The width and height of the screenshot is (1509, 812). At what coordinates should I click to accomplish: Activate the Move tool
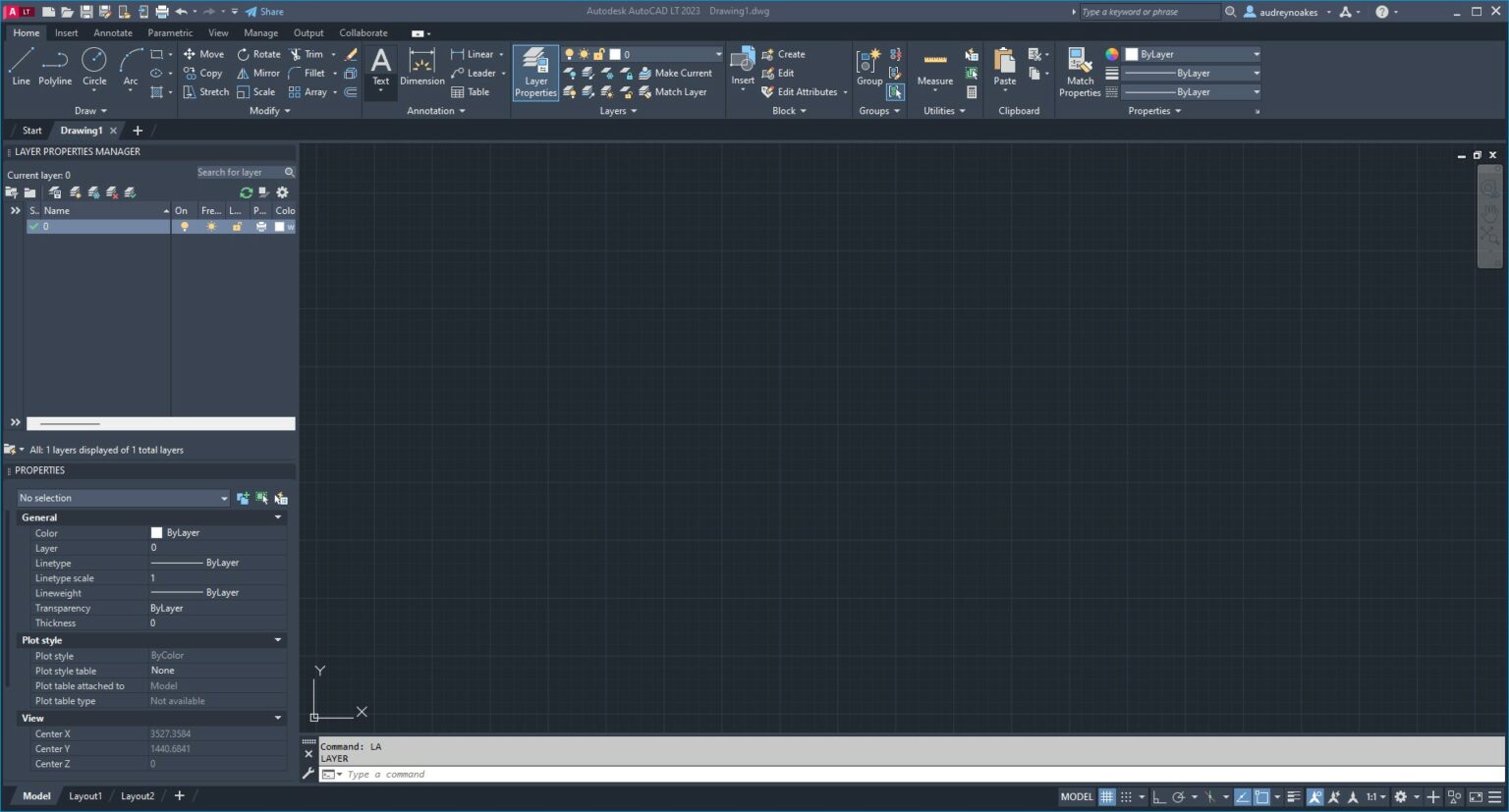coord(203,54)
